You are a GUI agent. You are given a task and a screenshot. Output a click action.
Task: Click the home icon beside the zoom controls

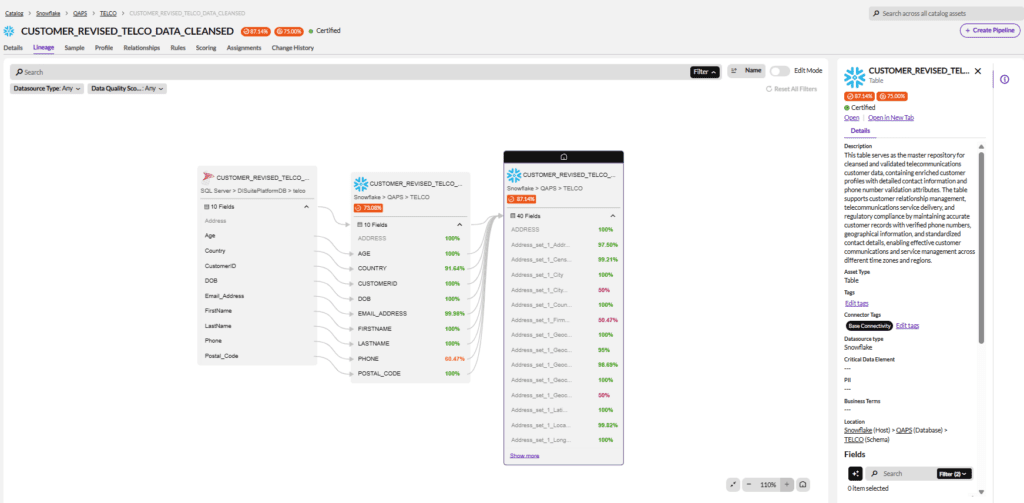point(804,484)
